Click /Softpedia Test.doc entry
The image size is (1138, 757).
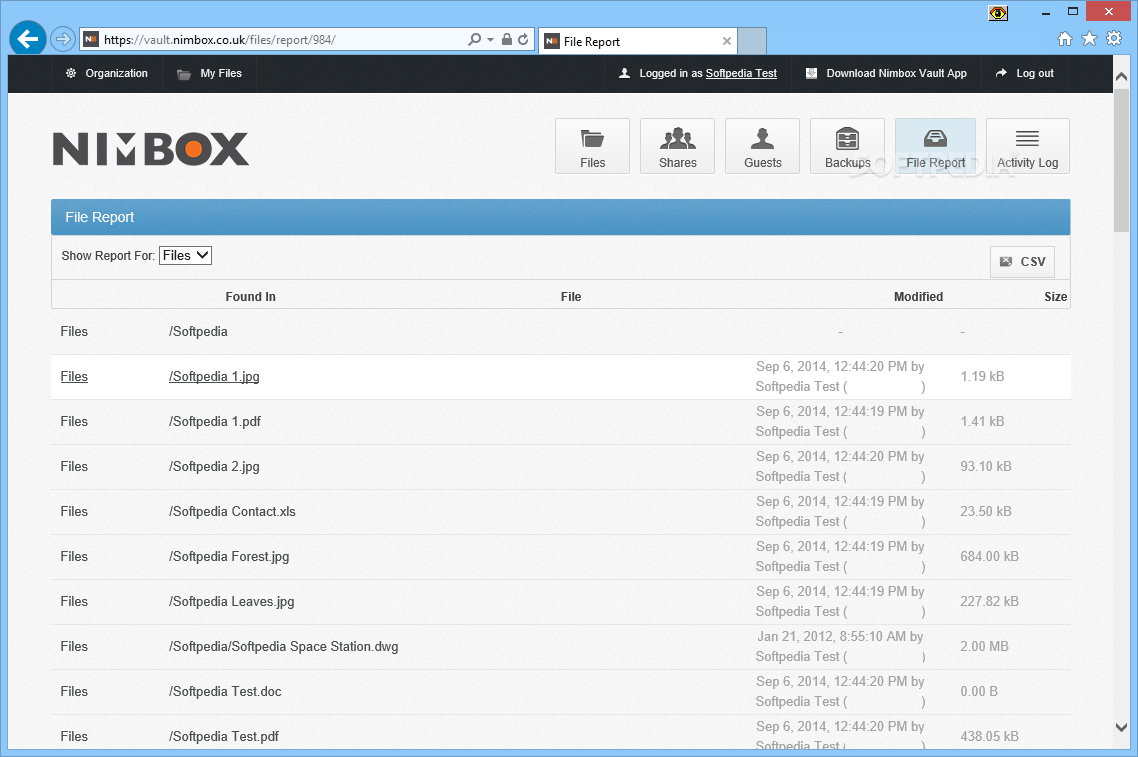(x=225, y=692)
